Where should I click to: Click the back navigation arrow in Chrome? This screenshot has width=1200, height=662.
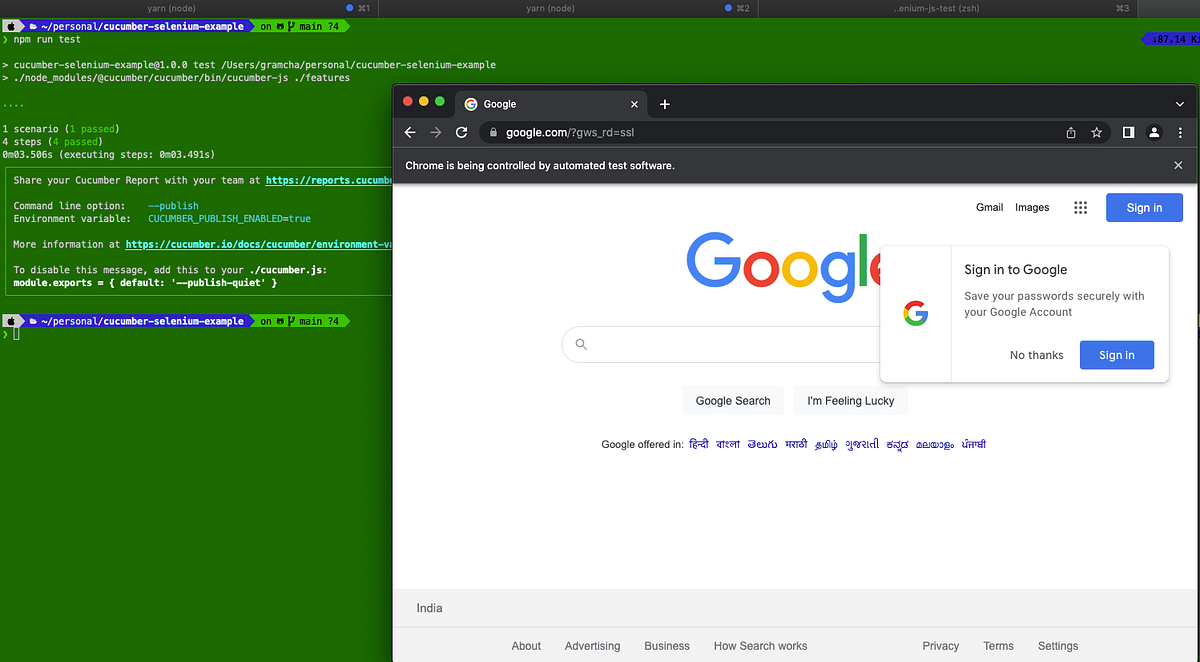[410, 131]
